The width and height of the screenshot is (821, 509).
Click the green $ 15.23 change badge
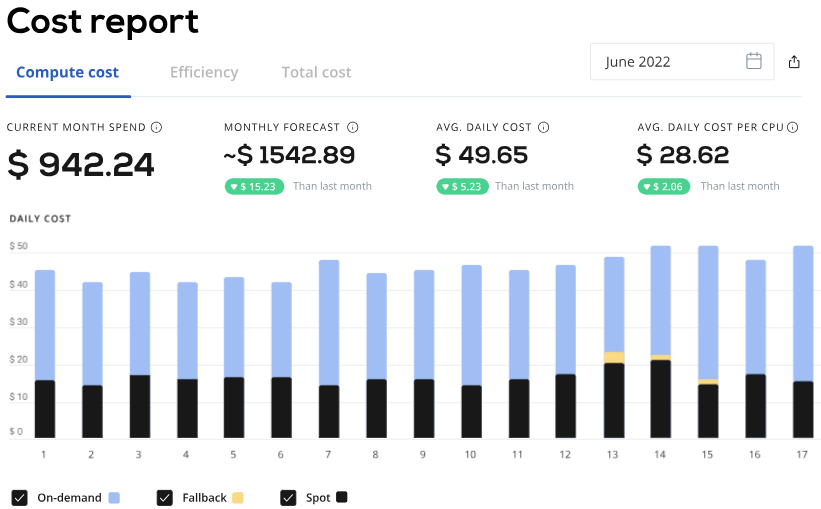point(255,186)
